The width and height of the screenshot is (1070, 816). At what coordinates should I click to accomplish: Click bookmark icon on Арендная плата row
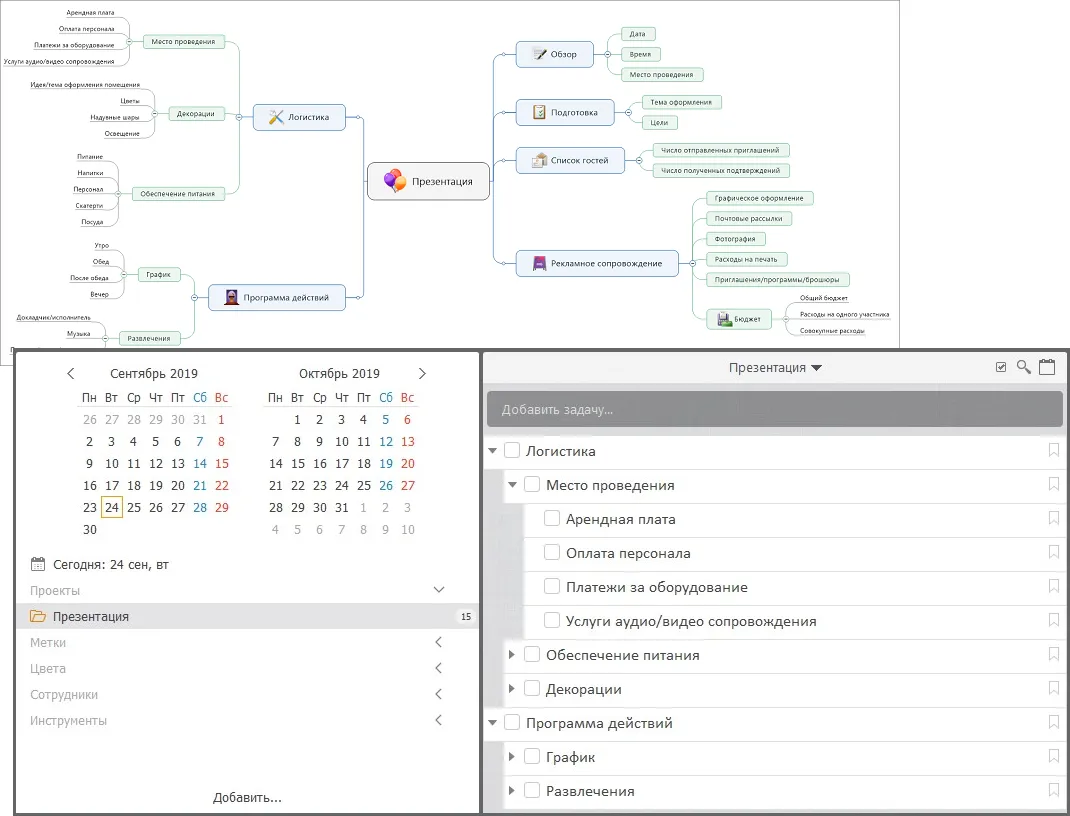tap(1053, 519)
